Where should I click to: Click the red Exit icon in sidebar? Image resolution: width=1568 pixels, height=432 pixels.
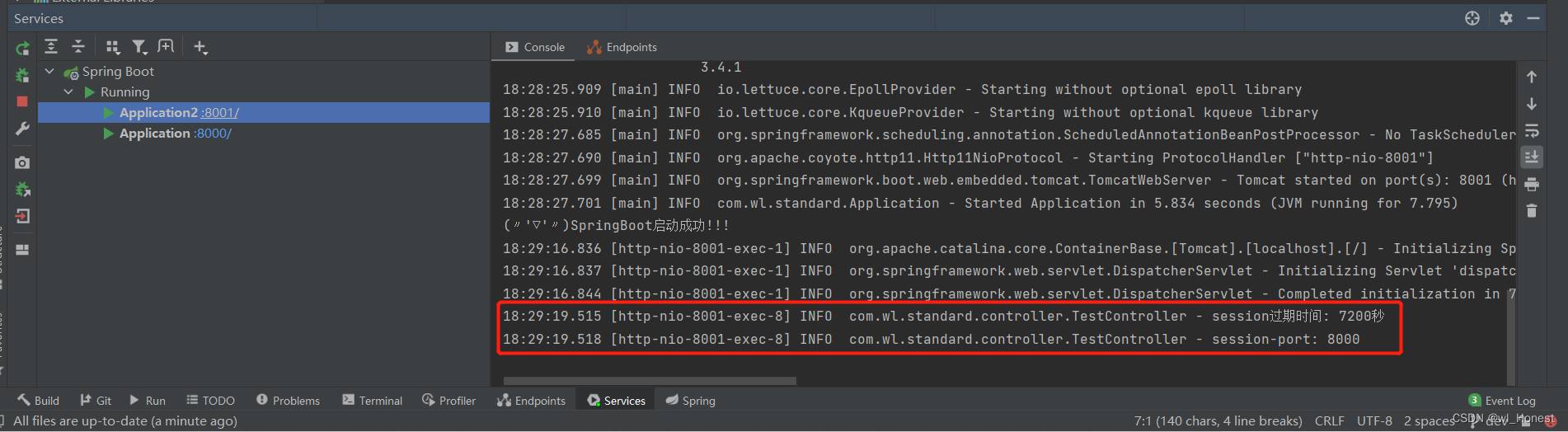(x=22, y=216)
